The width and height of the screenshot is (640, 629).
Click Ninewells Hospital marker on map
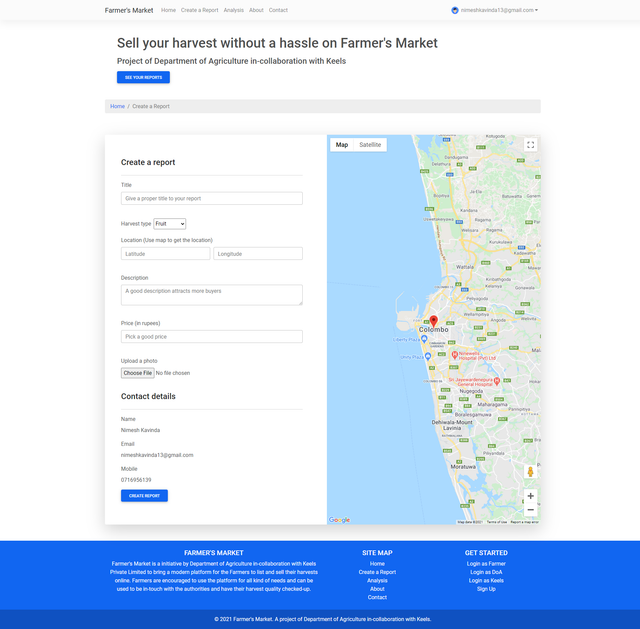click(454, 355)
